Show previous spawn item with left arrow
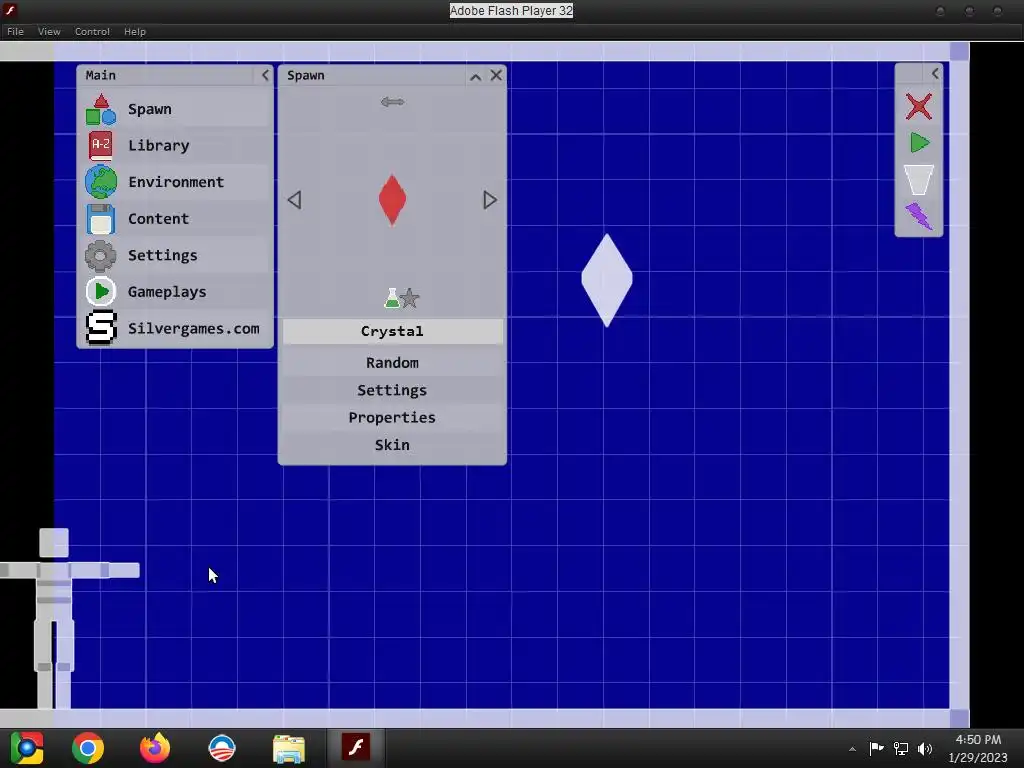This screenshot has width=1024, height=768. [295, 200]
